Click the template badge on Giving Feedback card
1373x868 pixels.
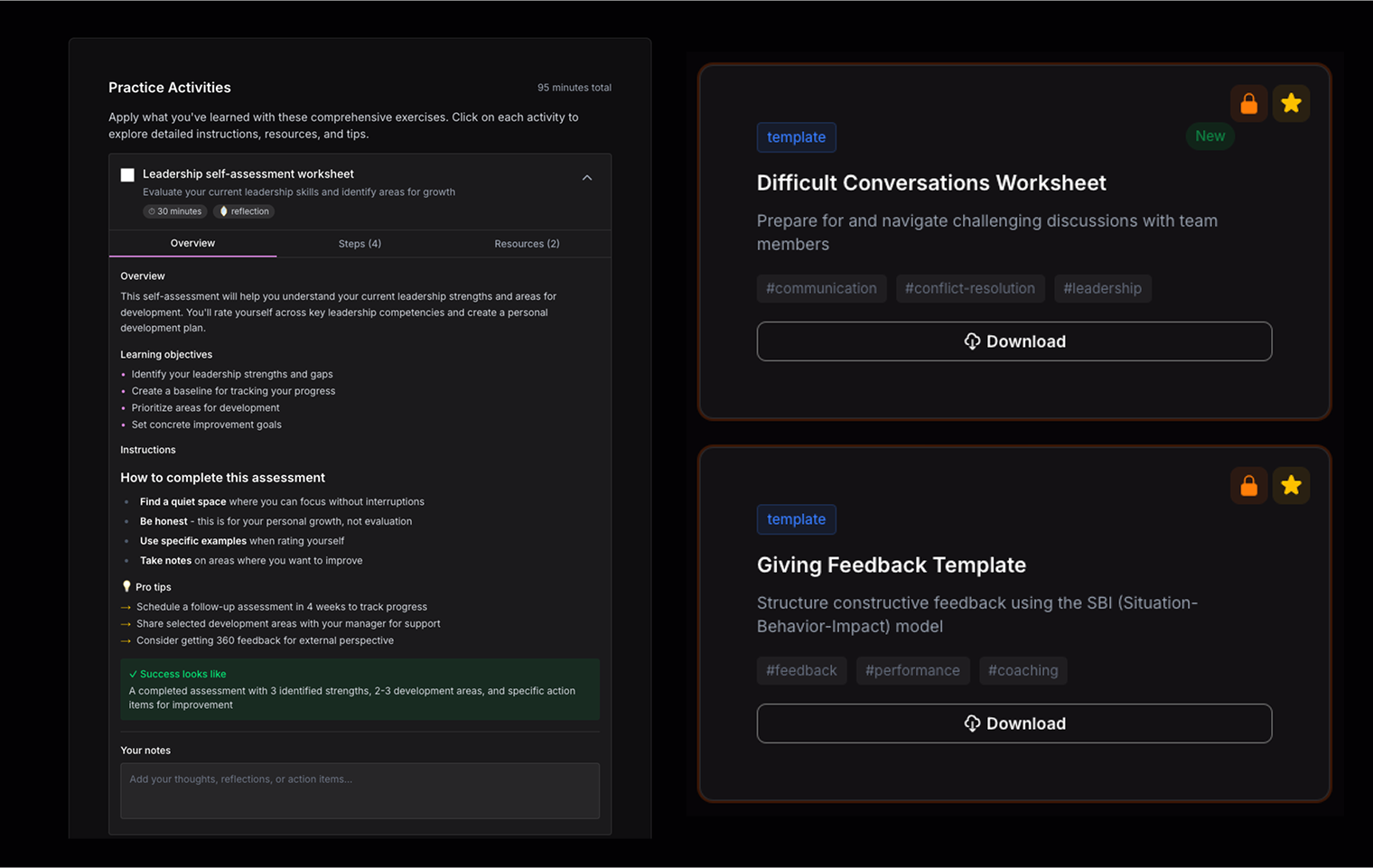(x=796, y=519)
